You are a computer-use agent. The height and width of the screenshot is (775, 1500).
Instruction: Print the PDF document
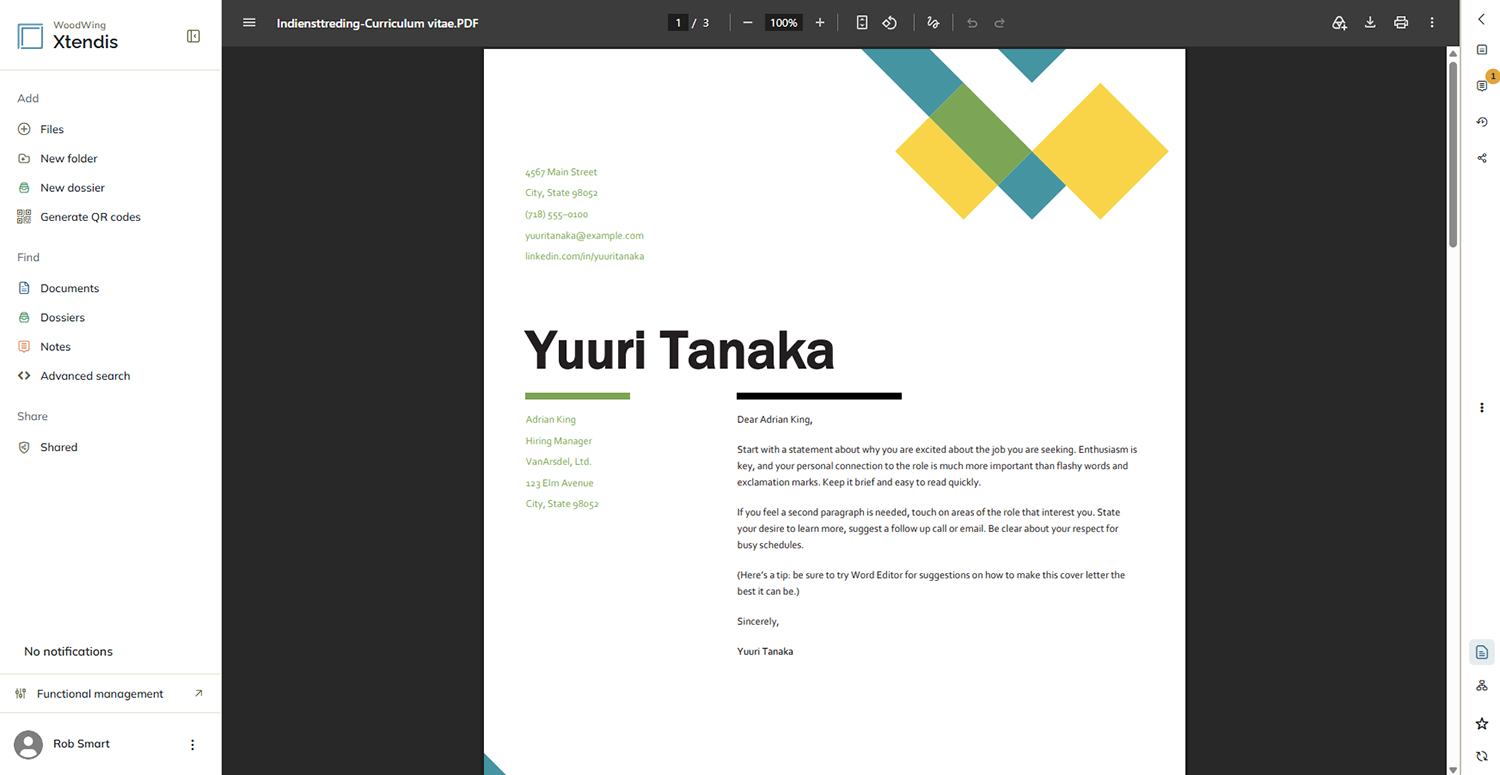1401,22
